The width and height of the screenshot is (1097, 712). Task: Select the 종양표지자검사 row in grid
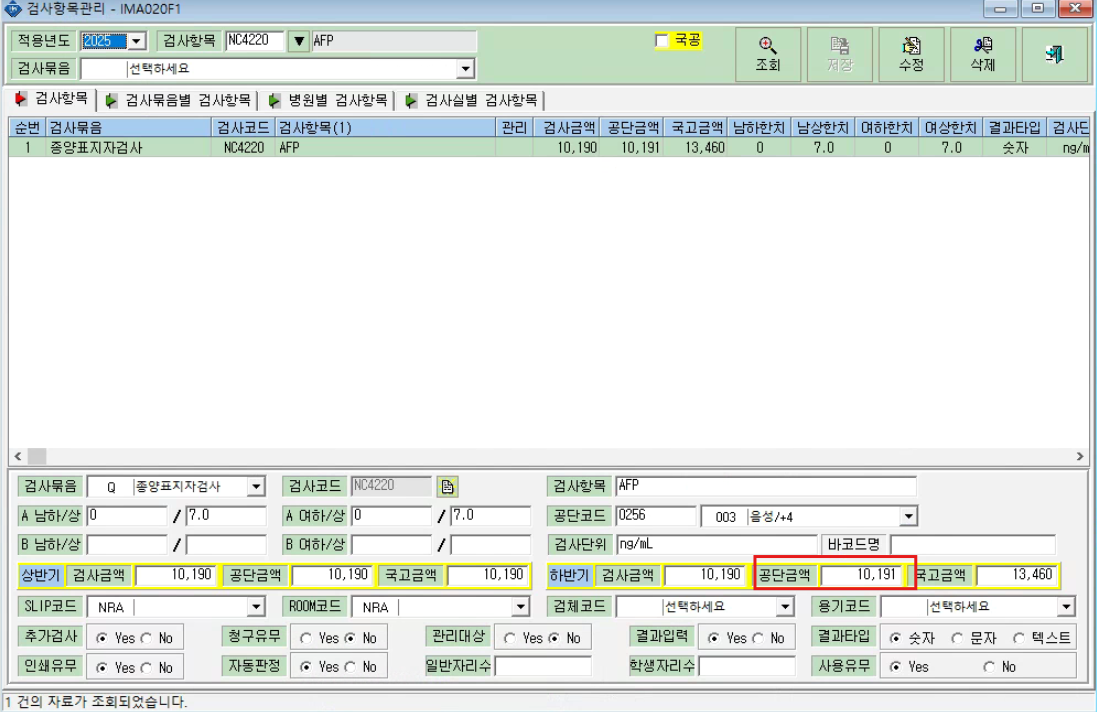coord(548,148)
